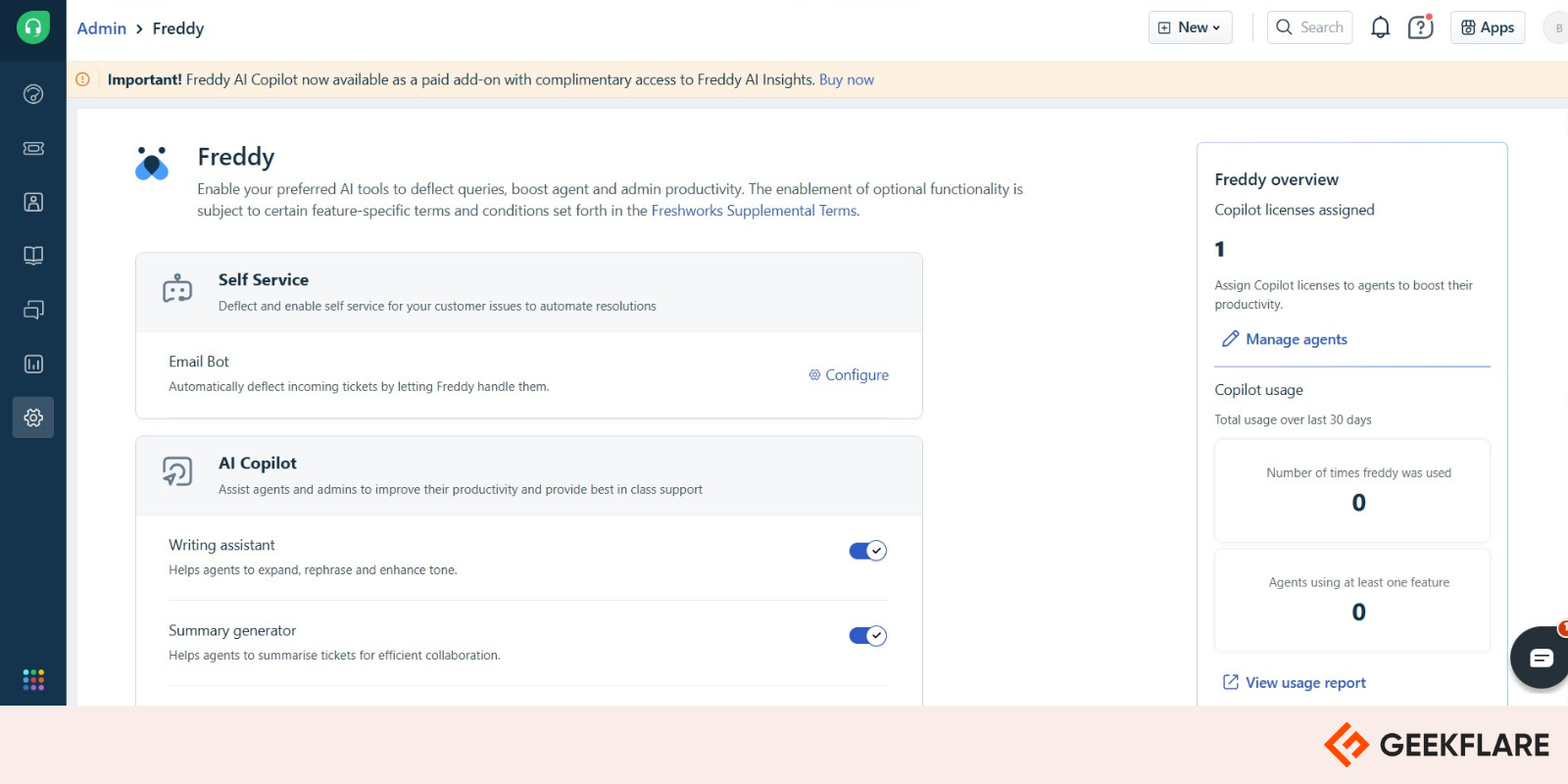Screen dimensions: 1568x784
Task: Go to the Admin breadcrumb
Action: point(102,28)
